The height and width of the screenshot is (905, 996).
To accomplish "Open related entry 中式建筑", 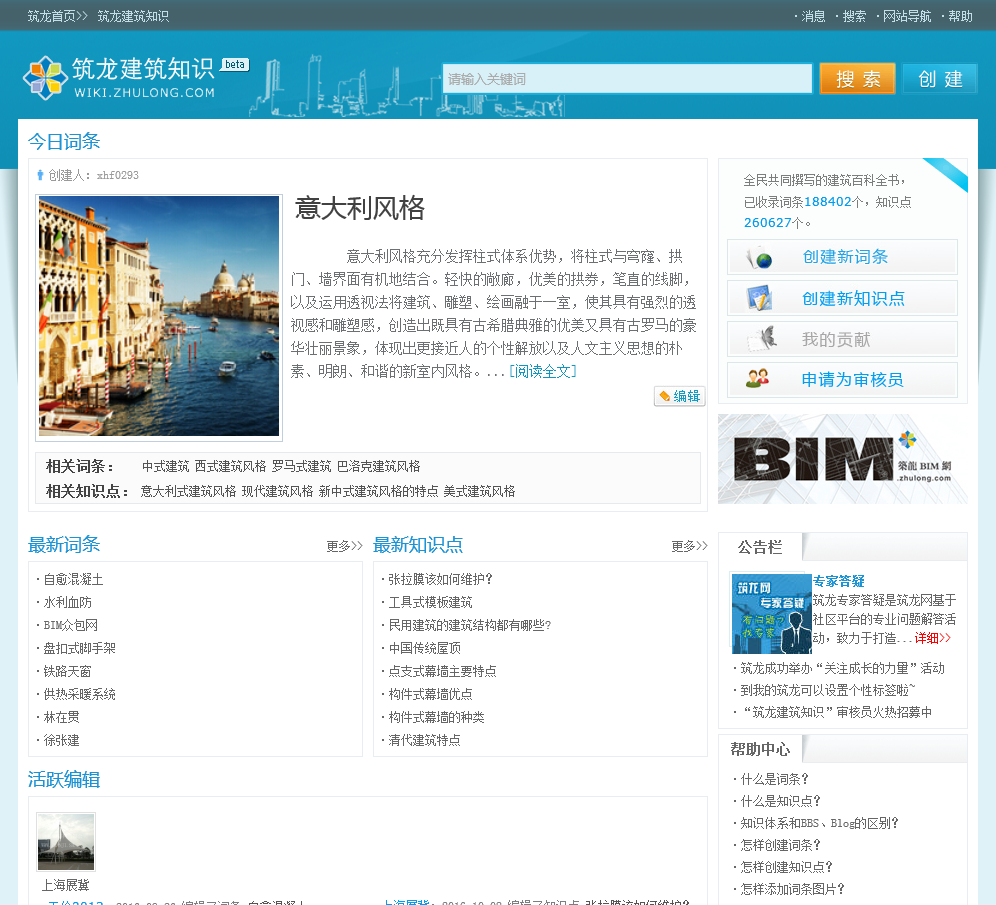I will 165,466.
